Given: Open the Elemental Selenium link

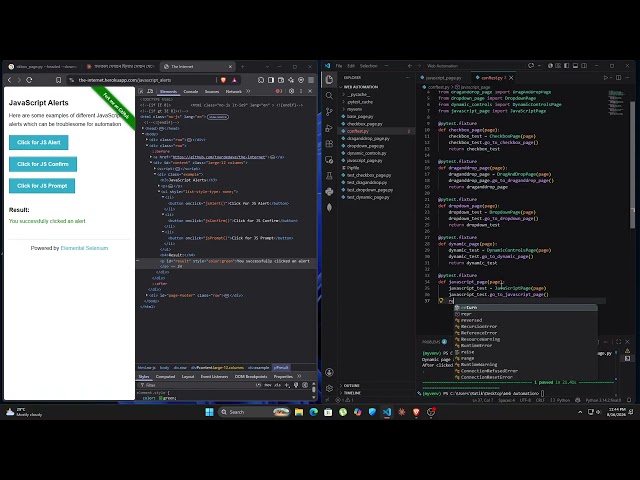Looking at the screenshot, I should tap(84, 248).
